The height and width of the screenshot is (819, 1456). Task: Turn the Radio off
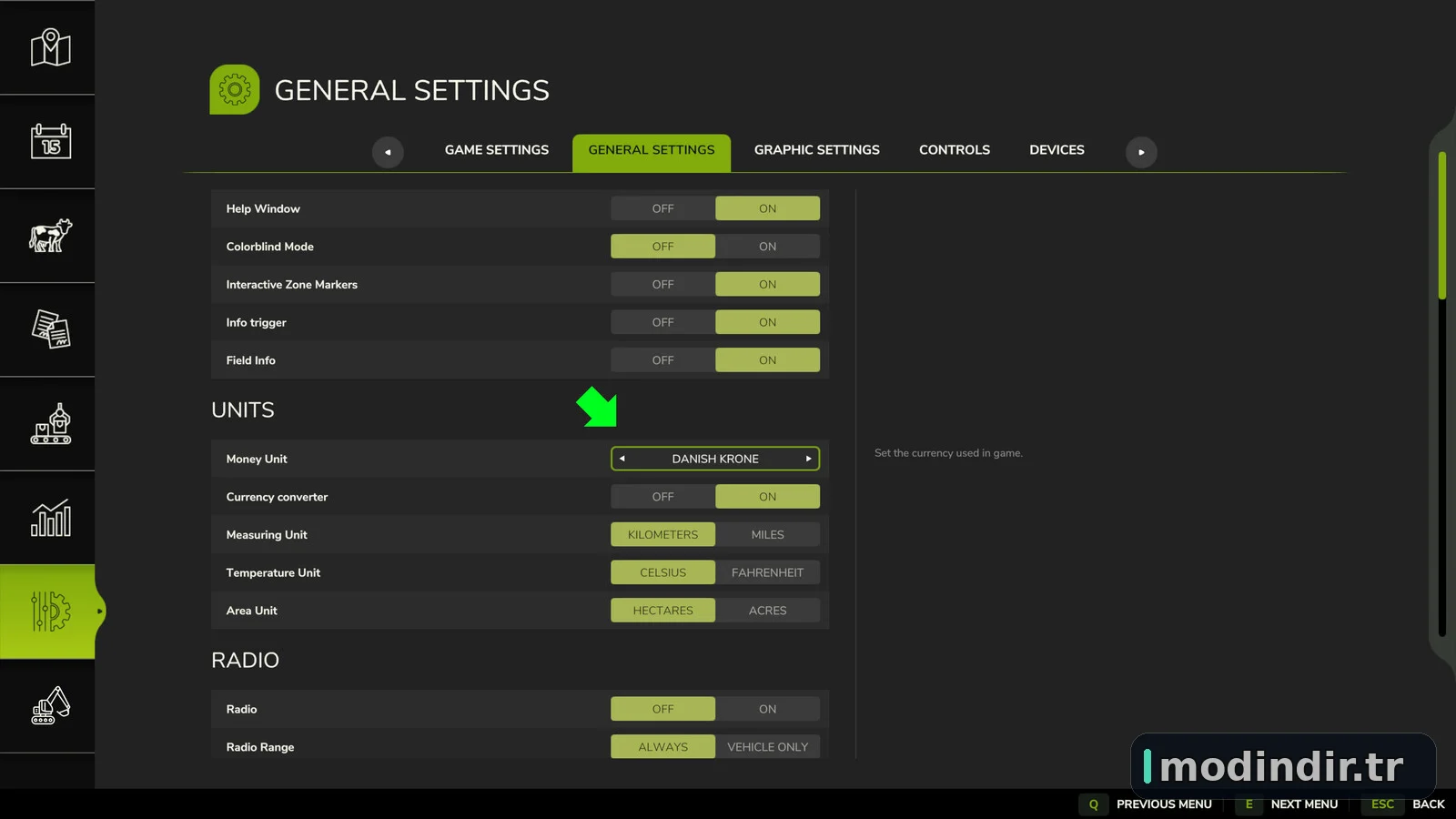click(662, 709)
